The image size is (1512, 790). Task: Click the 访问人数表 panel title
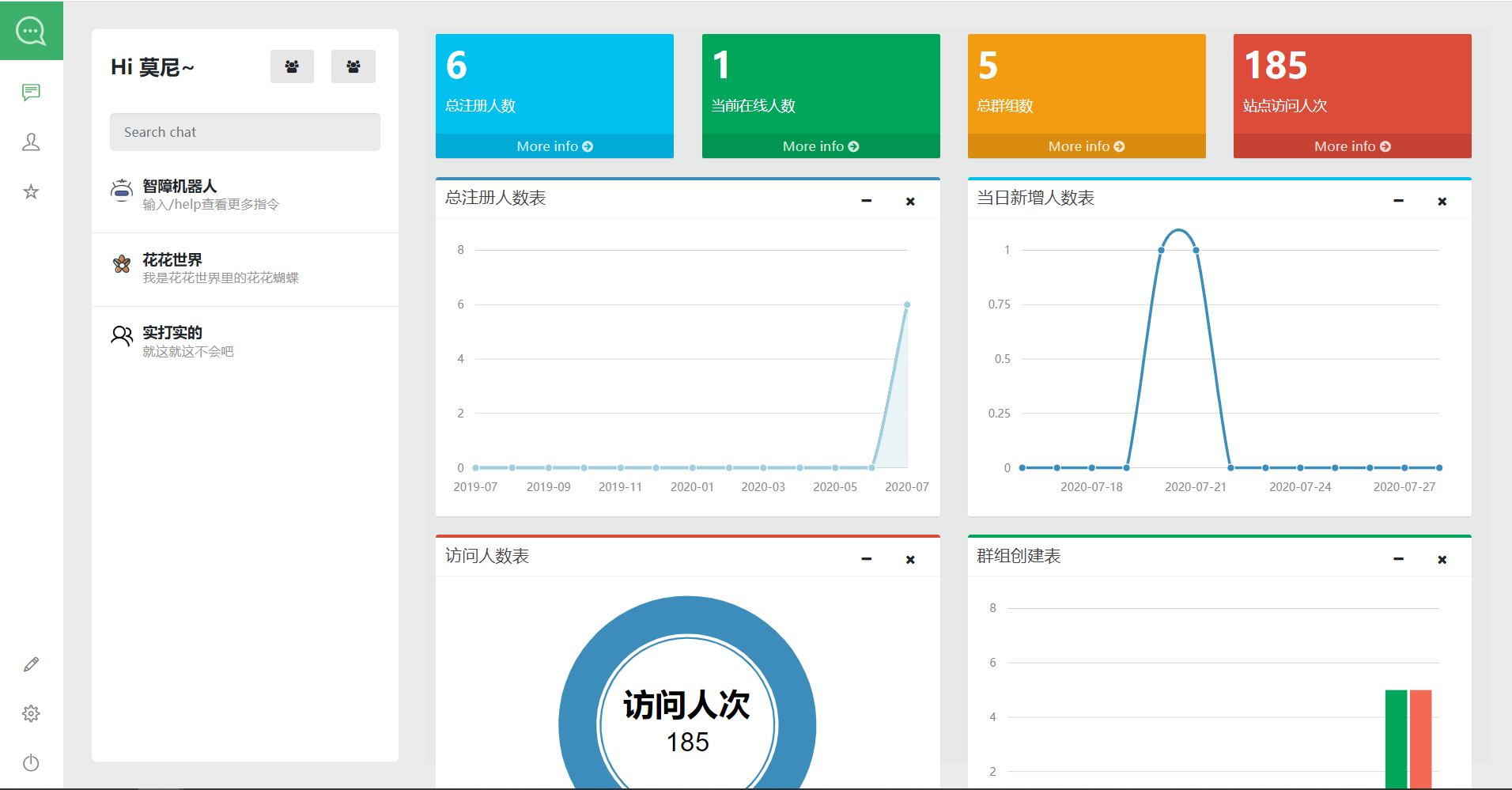coord(487,556)
